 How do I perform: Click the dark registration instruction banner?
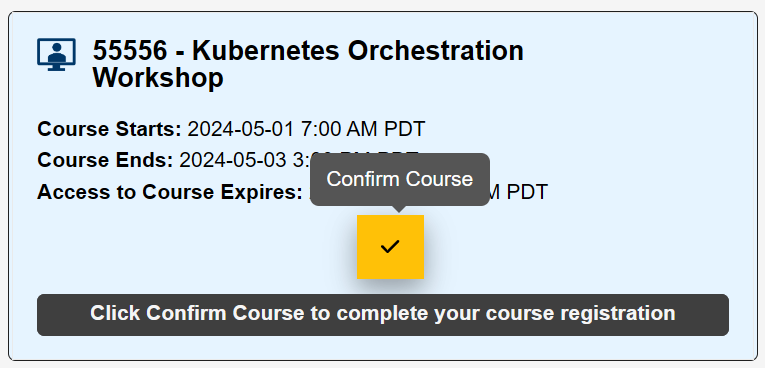(383, 315)
